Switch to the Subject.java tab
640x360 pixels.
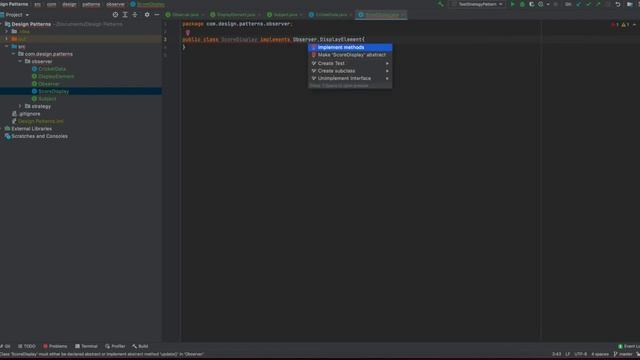285,15
